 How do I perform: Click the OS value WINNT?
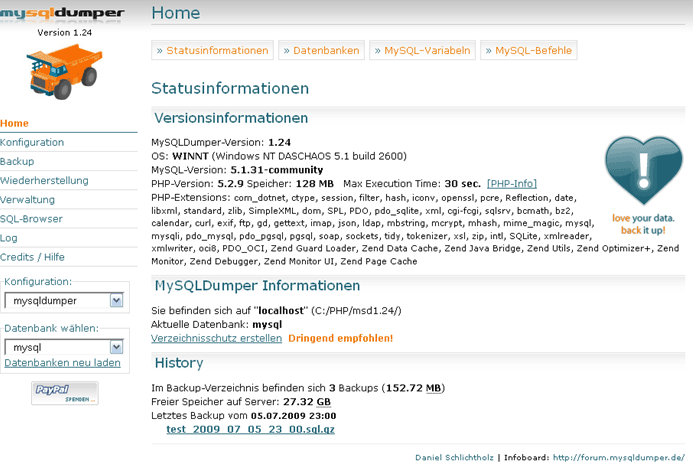190,156
